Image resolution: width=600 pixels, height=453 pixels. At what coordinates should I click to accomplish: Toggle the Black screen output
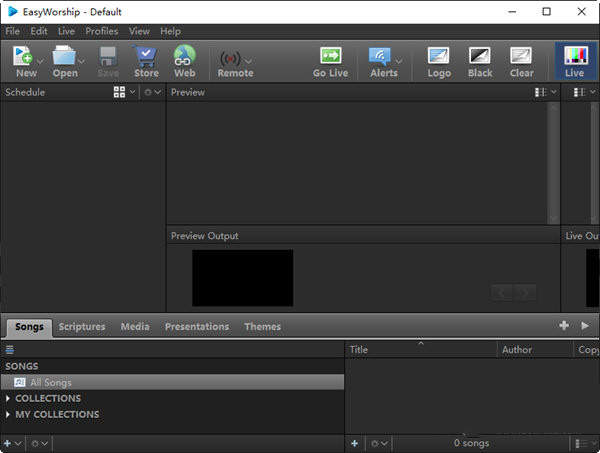(480, 58)
